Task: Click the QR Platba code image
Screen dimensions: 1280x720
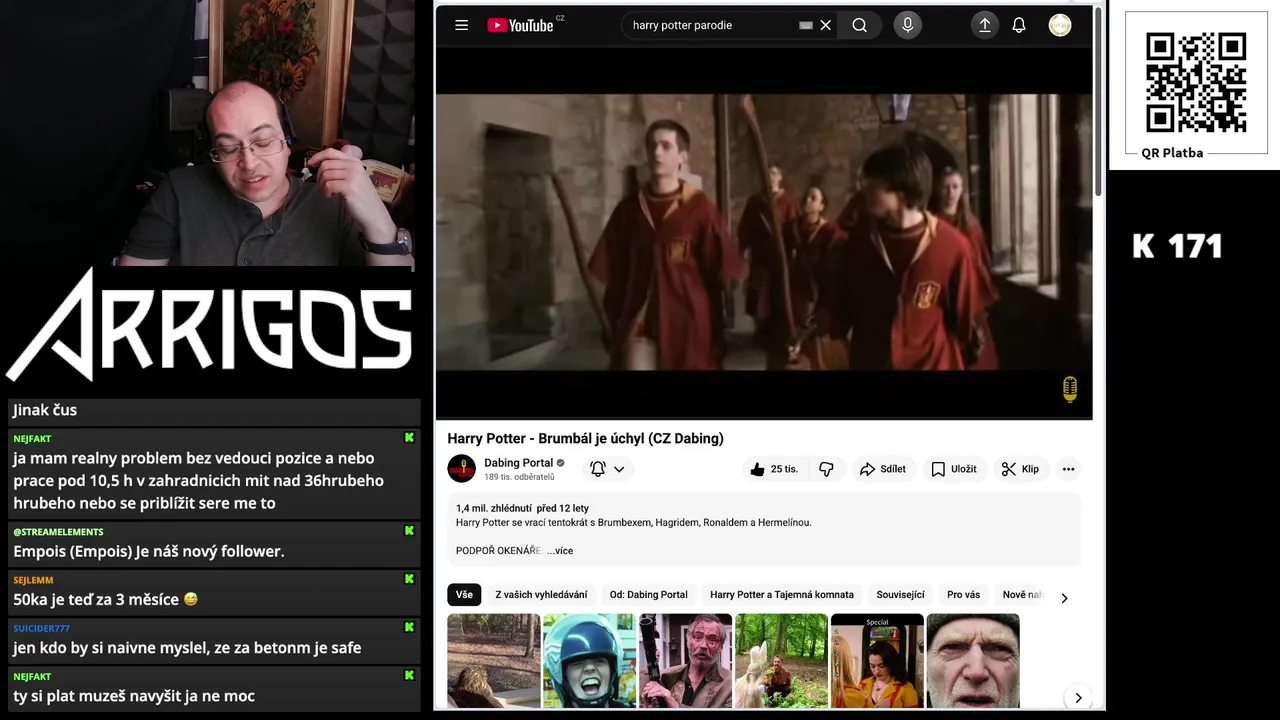Action: coord(1195,82)
